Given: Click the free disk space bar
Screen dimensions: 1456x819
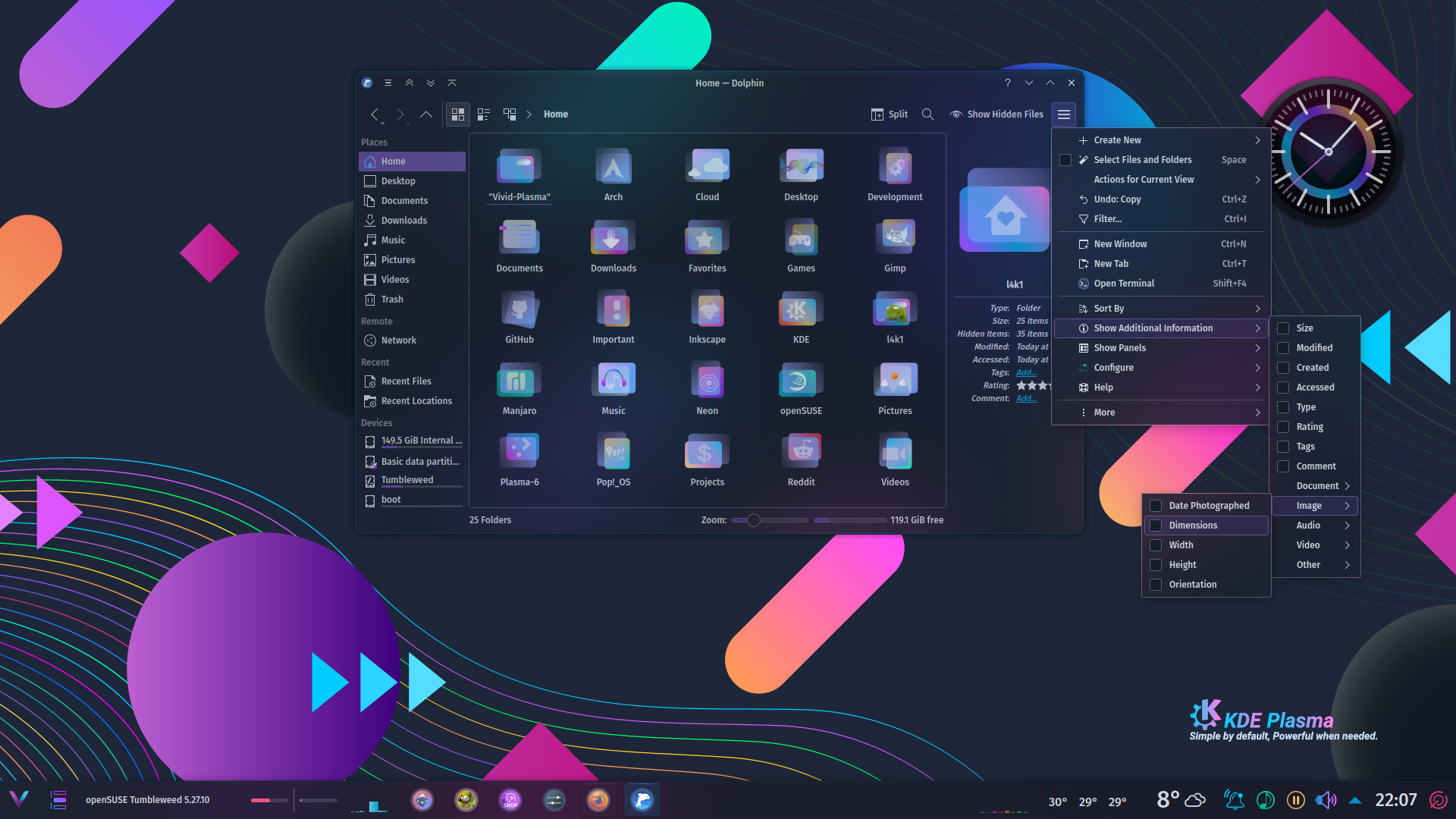Looking at the screenshot, I should (x=850, y=520).
